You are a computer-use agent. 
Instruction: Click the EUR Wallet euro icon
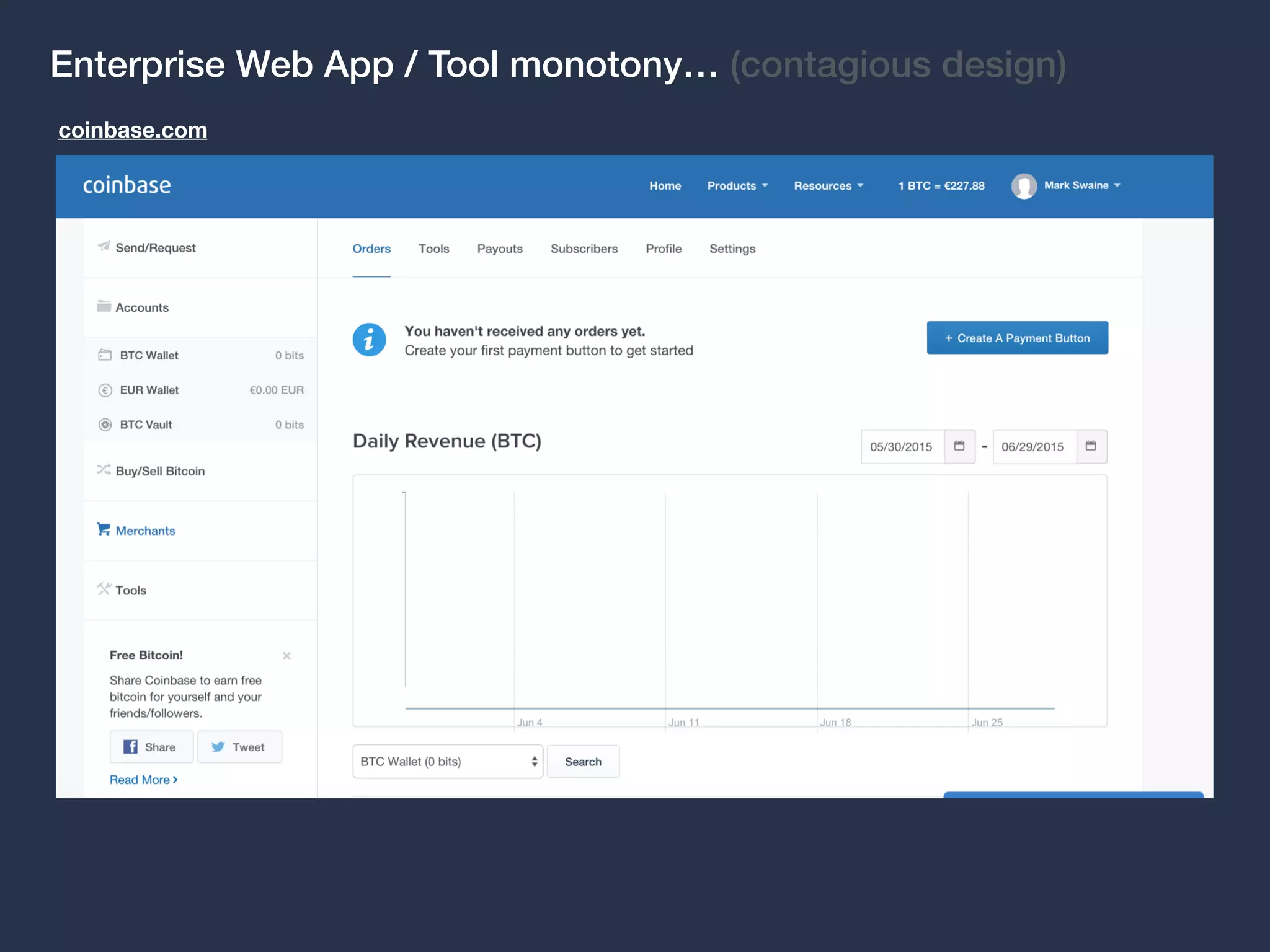105,390
